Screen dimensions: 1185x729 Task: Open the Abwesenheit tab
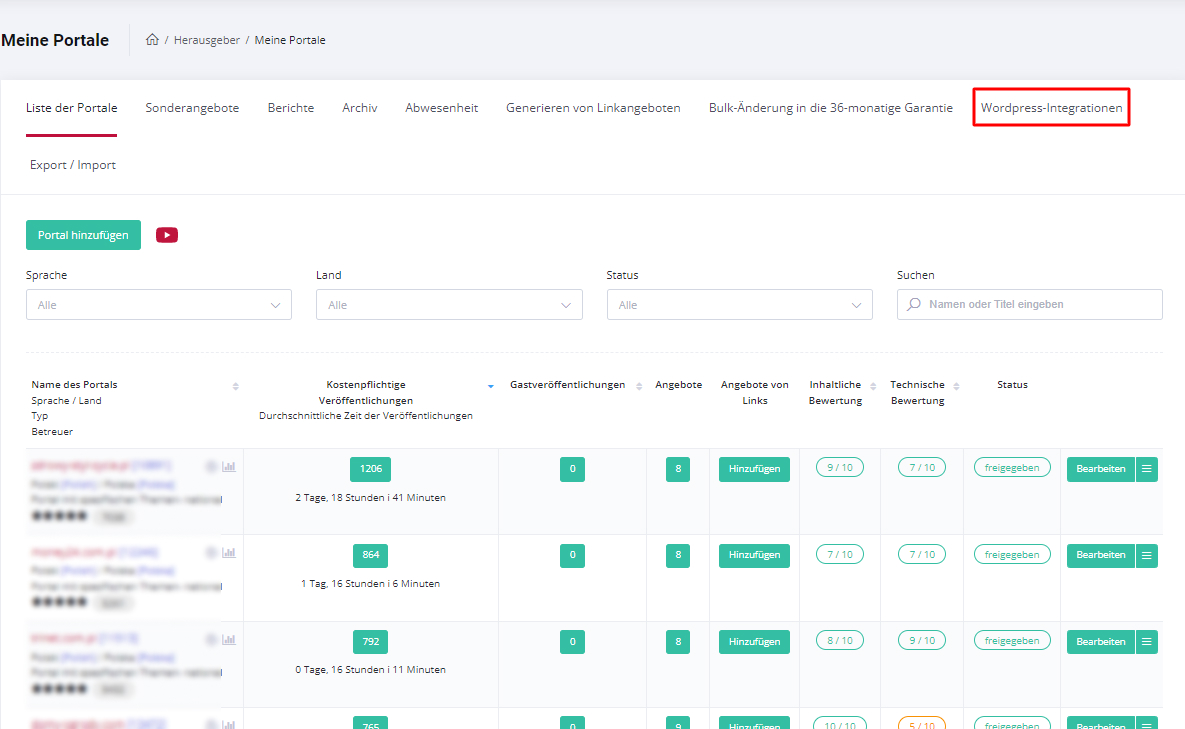coord(441,108)
